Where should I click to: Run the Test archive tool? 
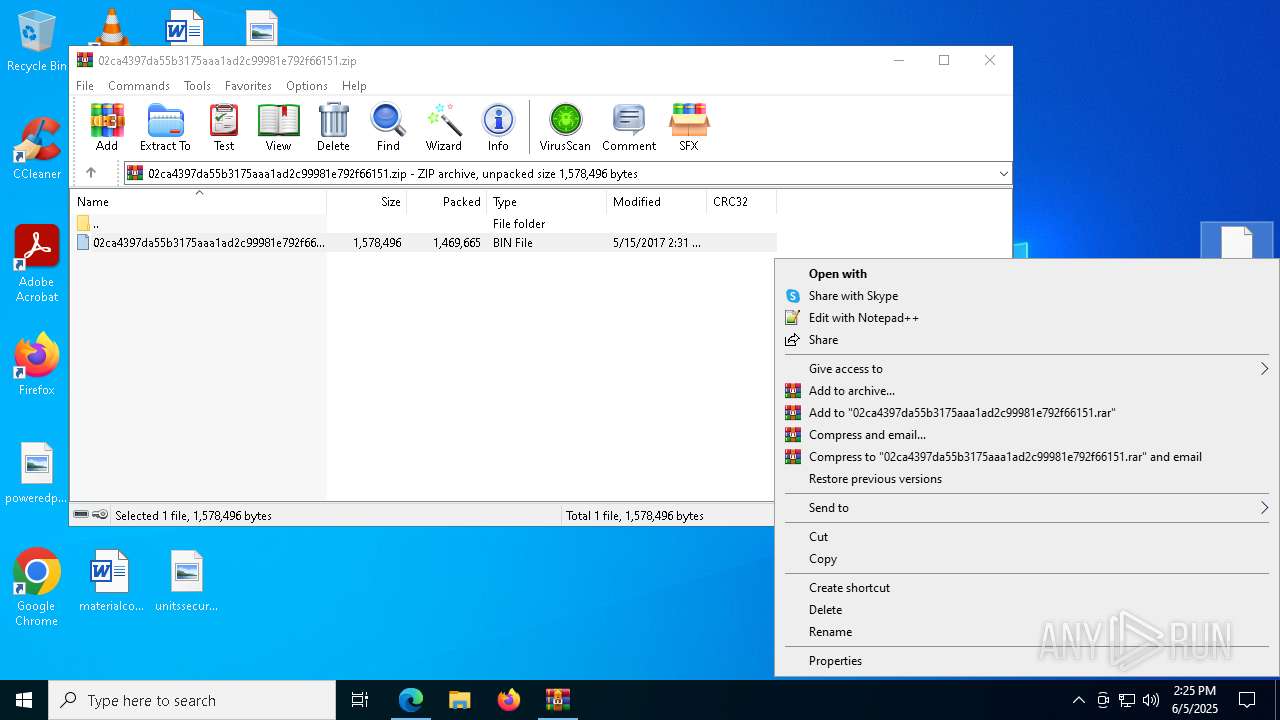[x=224, y=127]
